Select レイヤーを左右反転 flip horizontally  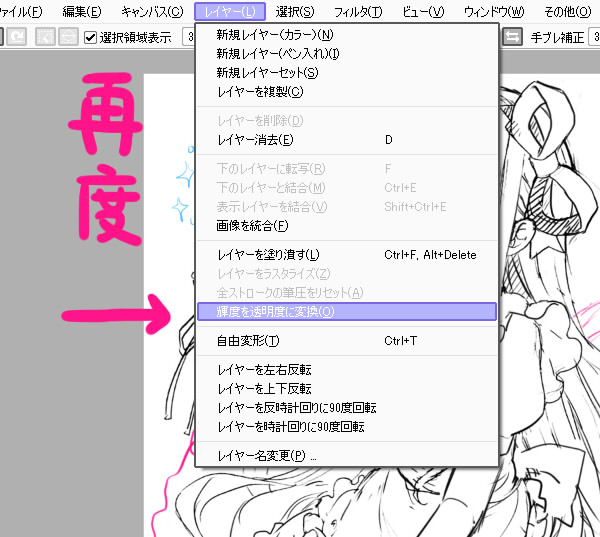tap(347, 370)
